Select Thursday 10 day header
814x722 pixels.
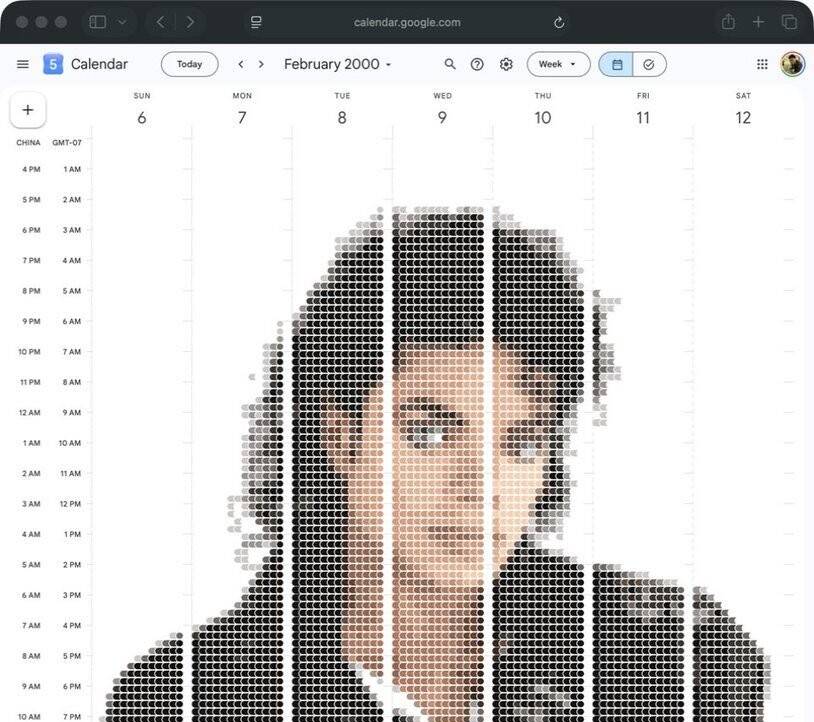543,110
